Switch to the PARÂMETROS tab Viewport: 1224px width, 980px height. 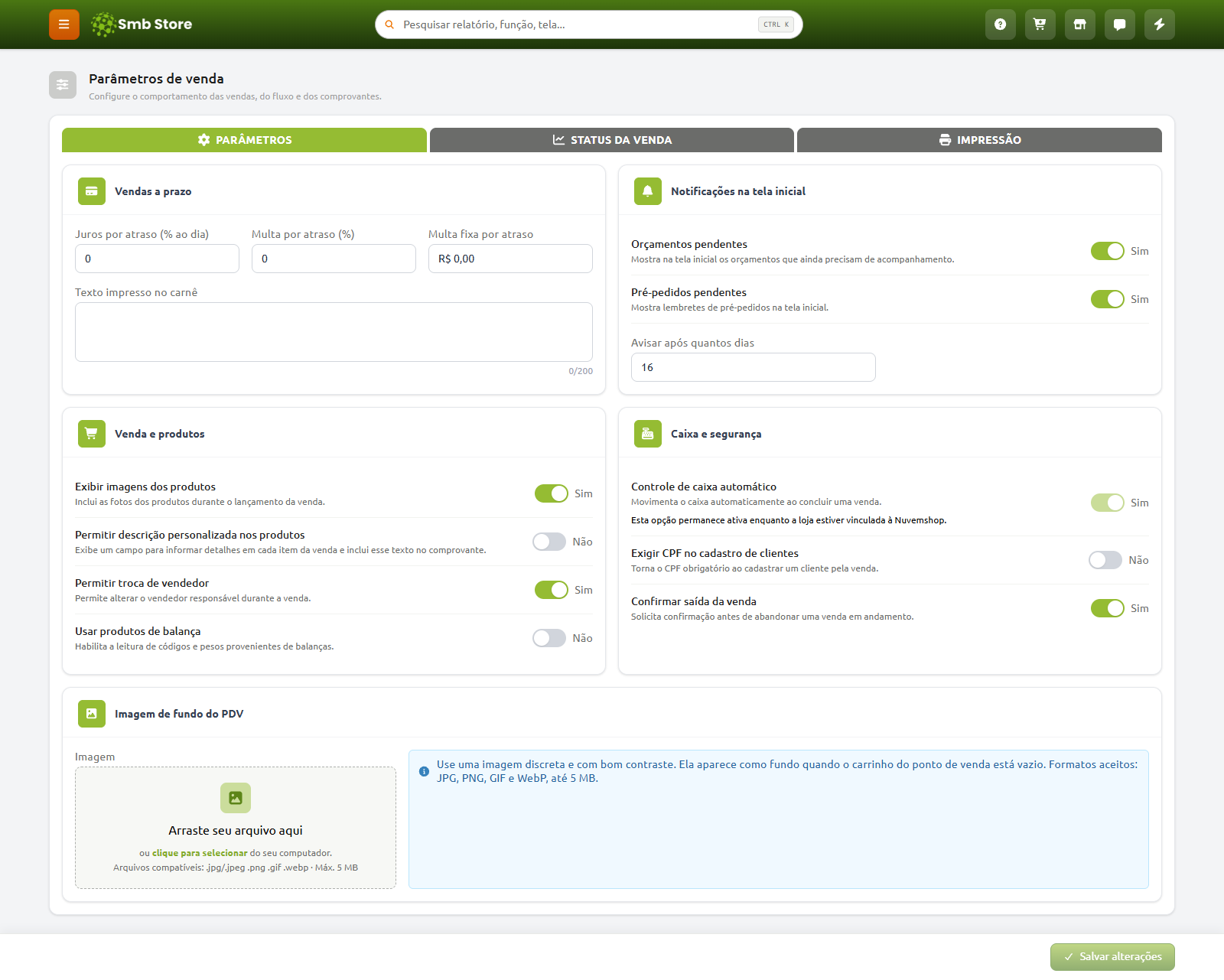[244, 140]
